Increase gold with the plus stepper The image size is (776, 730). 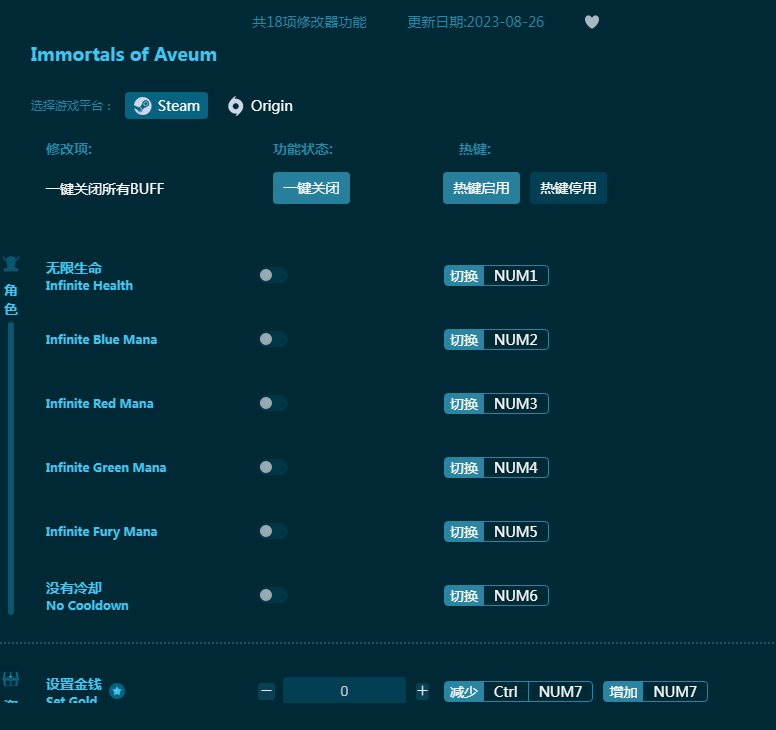tap(422, 691)
